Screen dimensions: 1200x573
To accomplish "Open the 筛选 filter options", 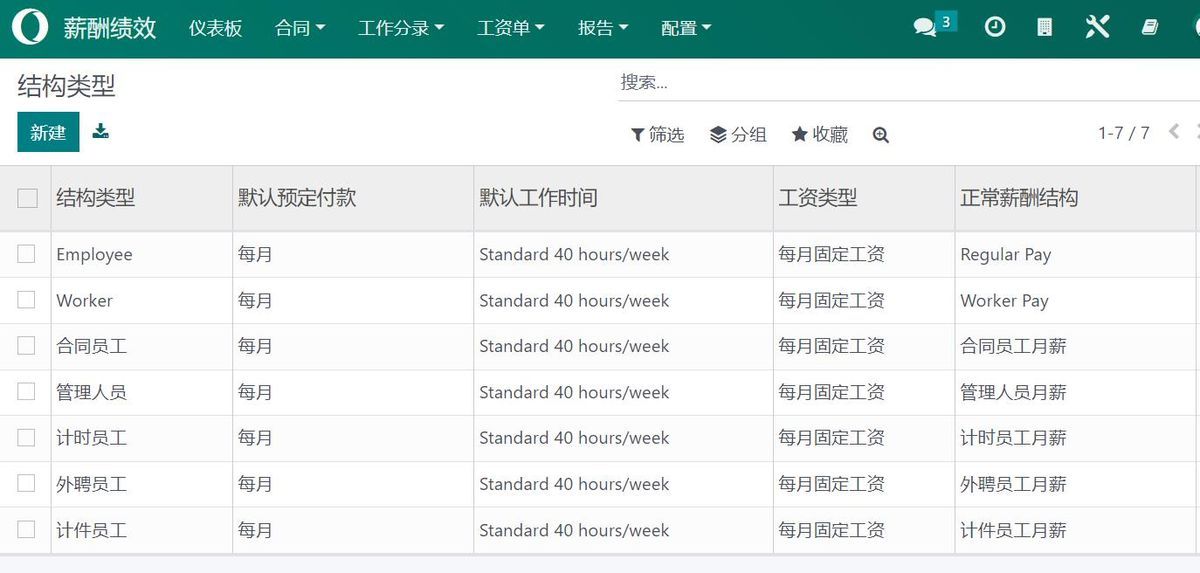I will (657, 134).
